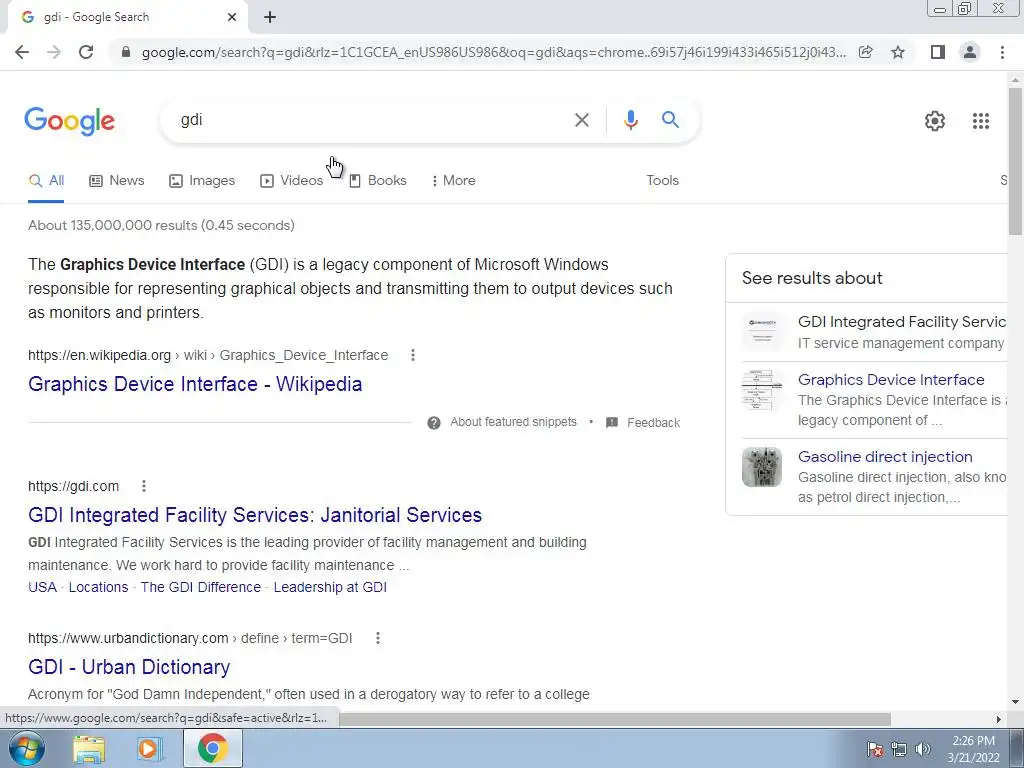The image size is (1024, 768).
Task: Switch to the Videos tab
Action: point(291,181)
